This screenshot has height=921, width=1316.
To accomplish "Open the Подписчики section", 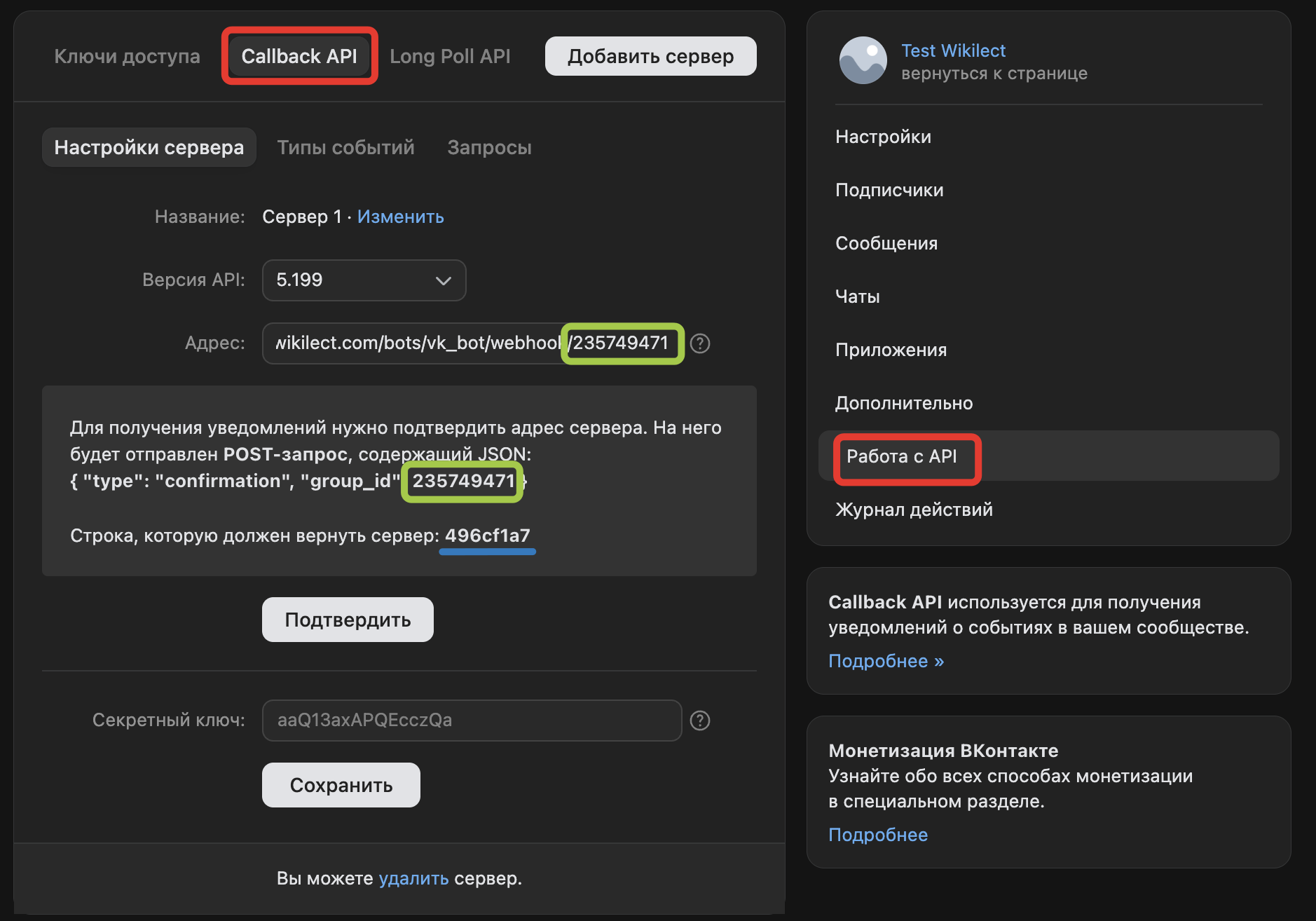I will click(889, 189).
